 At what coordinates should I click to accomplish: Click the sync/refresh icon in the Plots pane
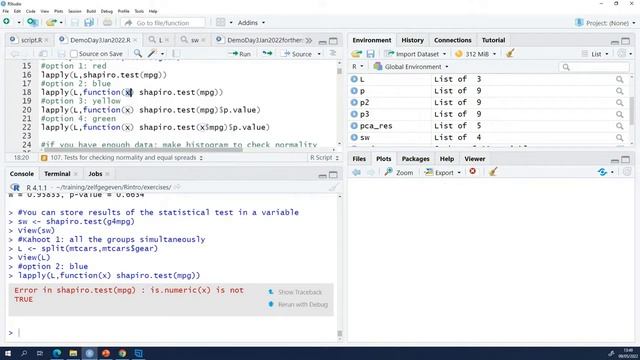tap(602, 172)
